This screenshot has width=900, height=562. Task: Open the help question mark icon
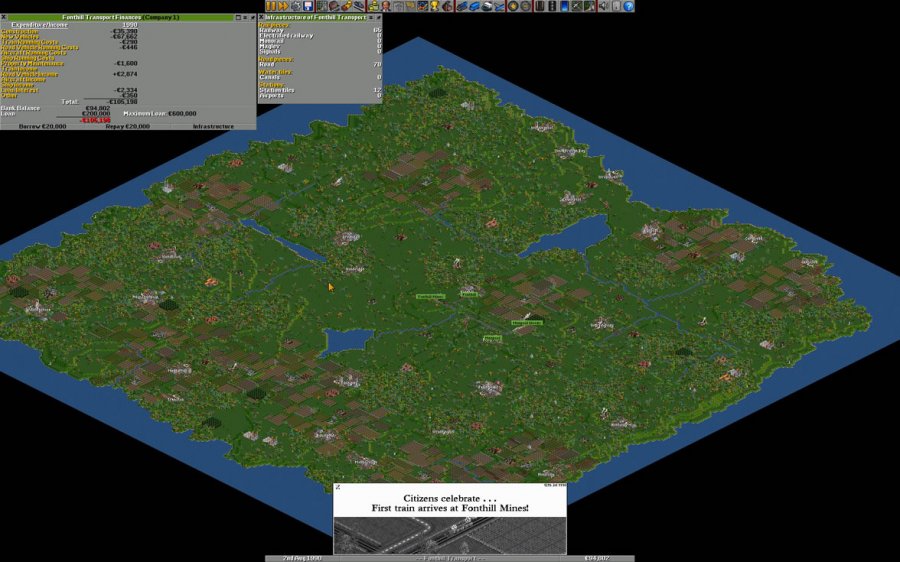tap(628, 6)
